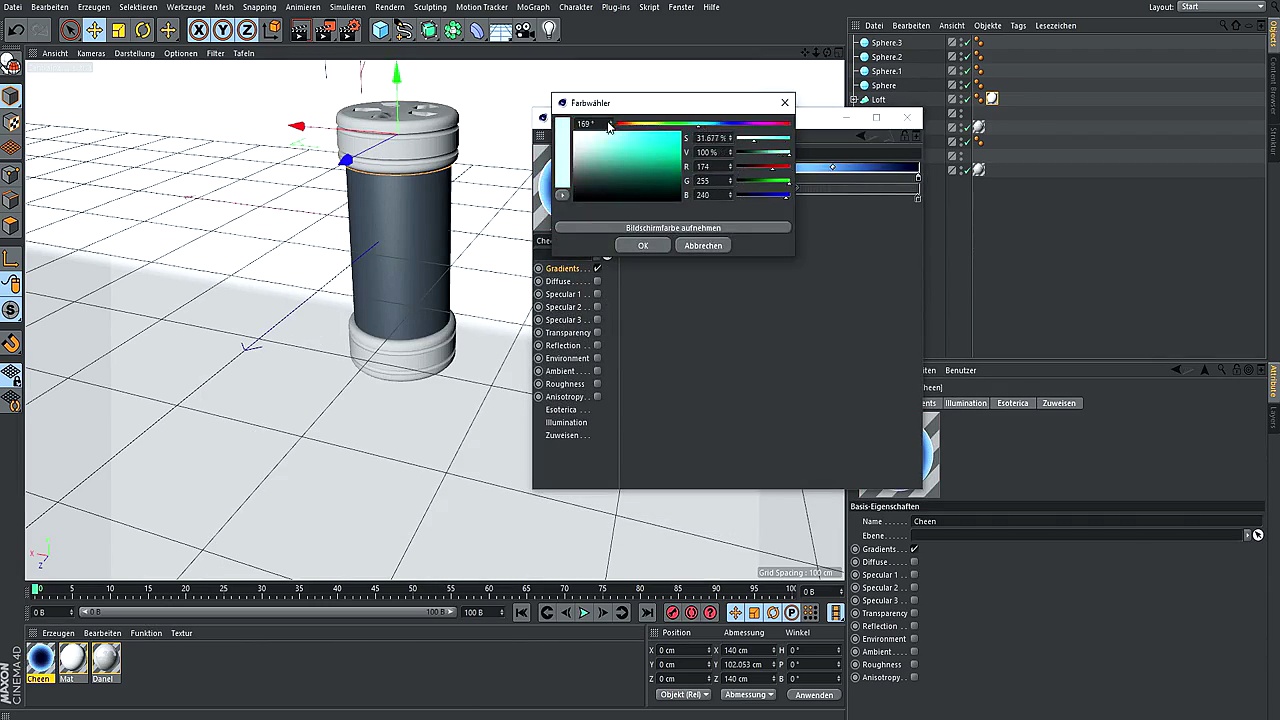Toggle the X axis lock icon
The width and height of the screenshot is (1280, 720).
pos(198,31)
